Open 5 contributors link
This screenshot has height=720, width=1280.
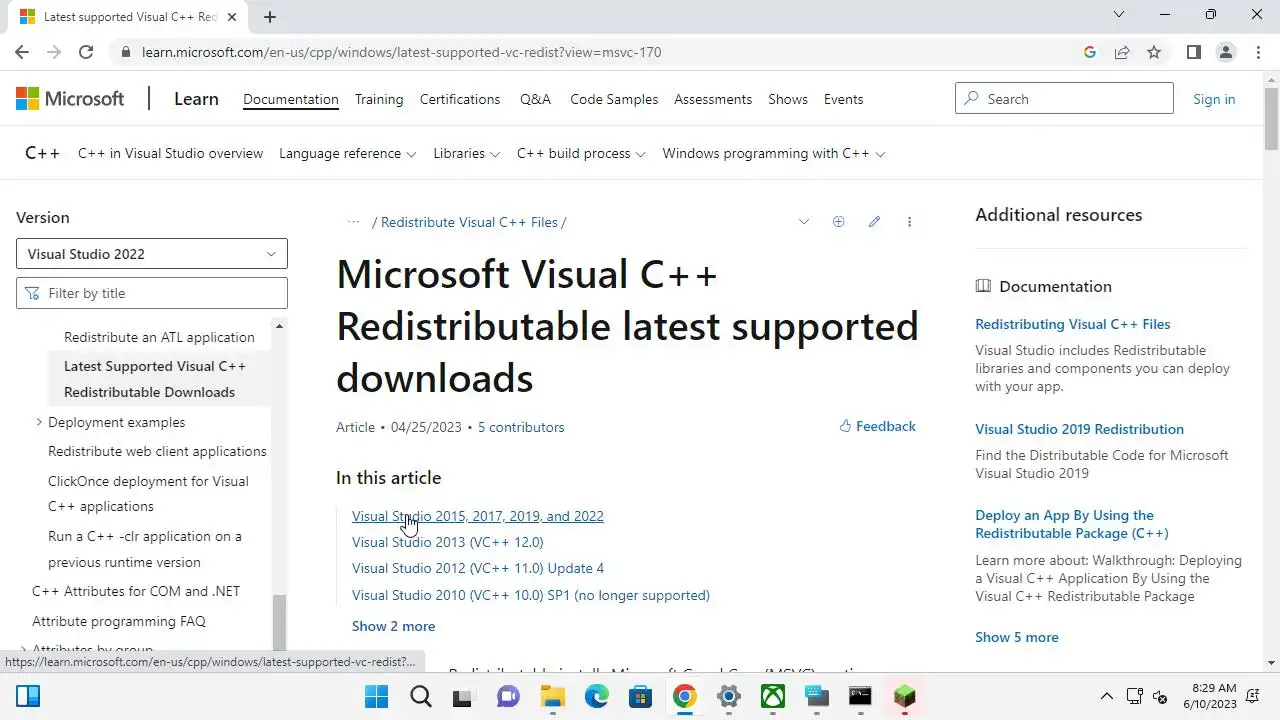point(521,427)
